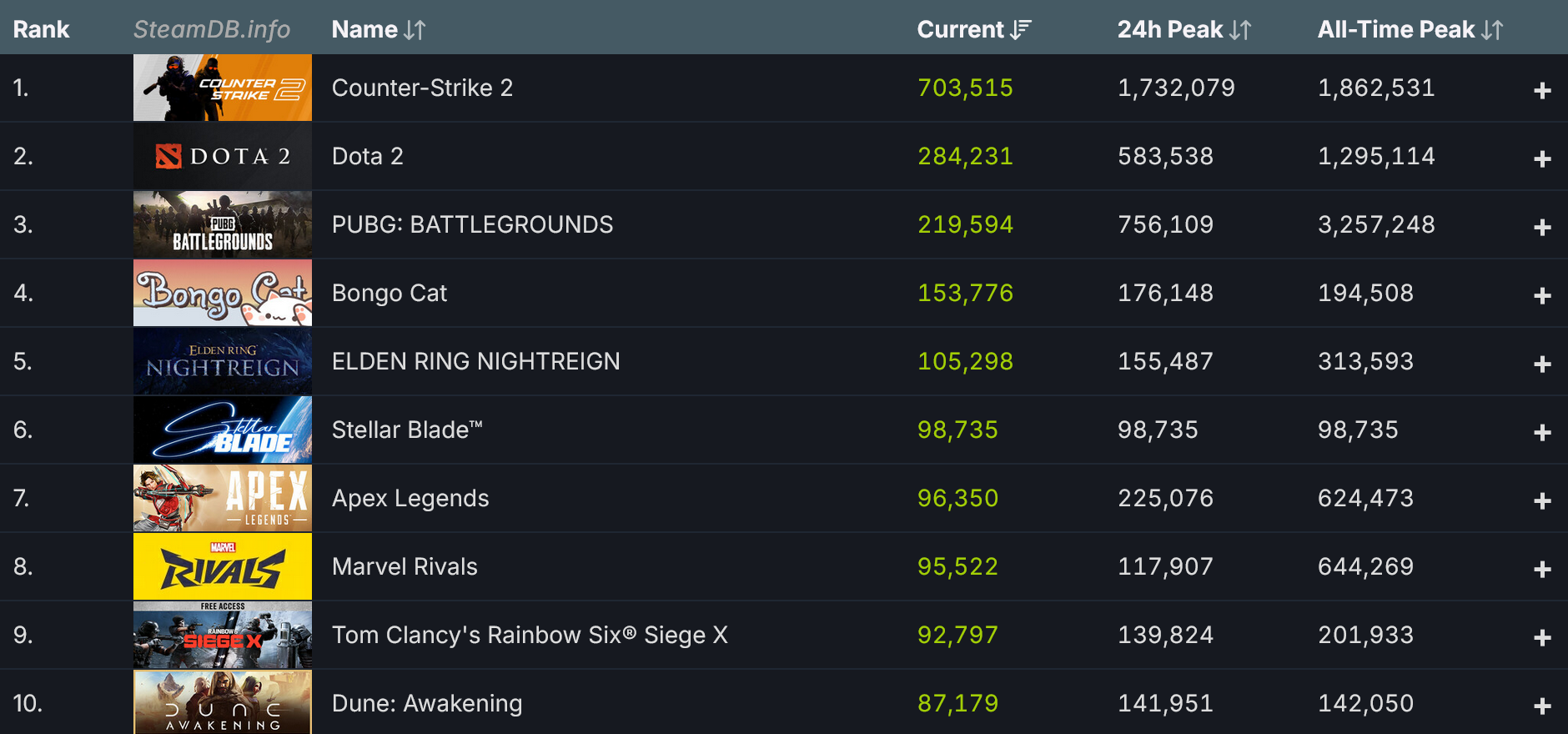Open the Apex Legends name link
Screen dimensions: 1568x734
click(410, 499)
